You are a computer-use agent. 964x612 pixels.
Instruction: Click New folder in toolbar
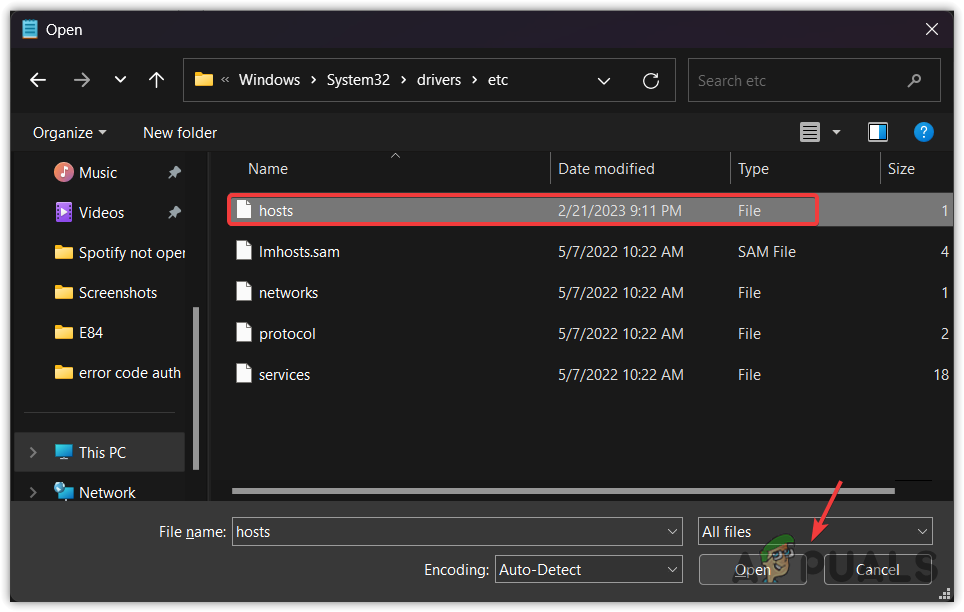tap(180, 132)
